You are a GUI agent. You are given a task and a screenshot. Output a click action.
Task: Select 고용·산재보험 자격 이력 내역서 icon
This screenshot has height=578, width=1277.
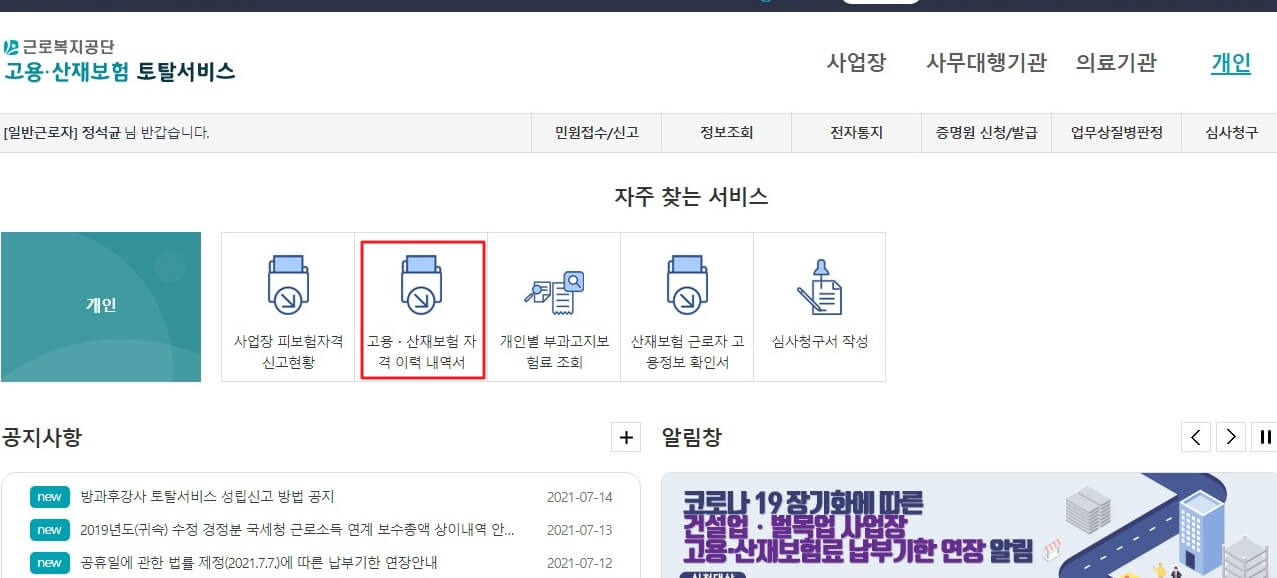pyautogui.click(x=421, y=306)
